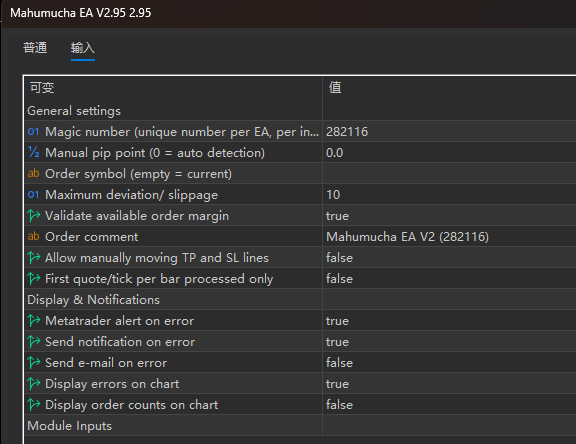Viewport: 576px width, 444px height.
Task: Click the integer icon beside Maximum deviation/slippage
Action: tap(33, 194)
